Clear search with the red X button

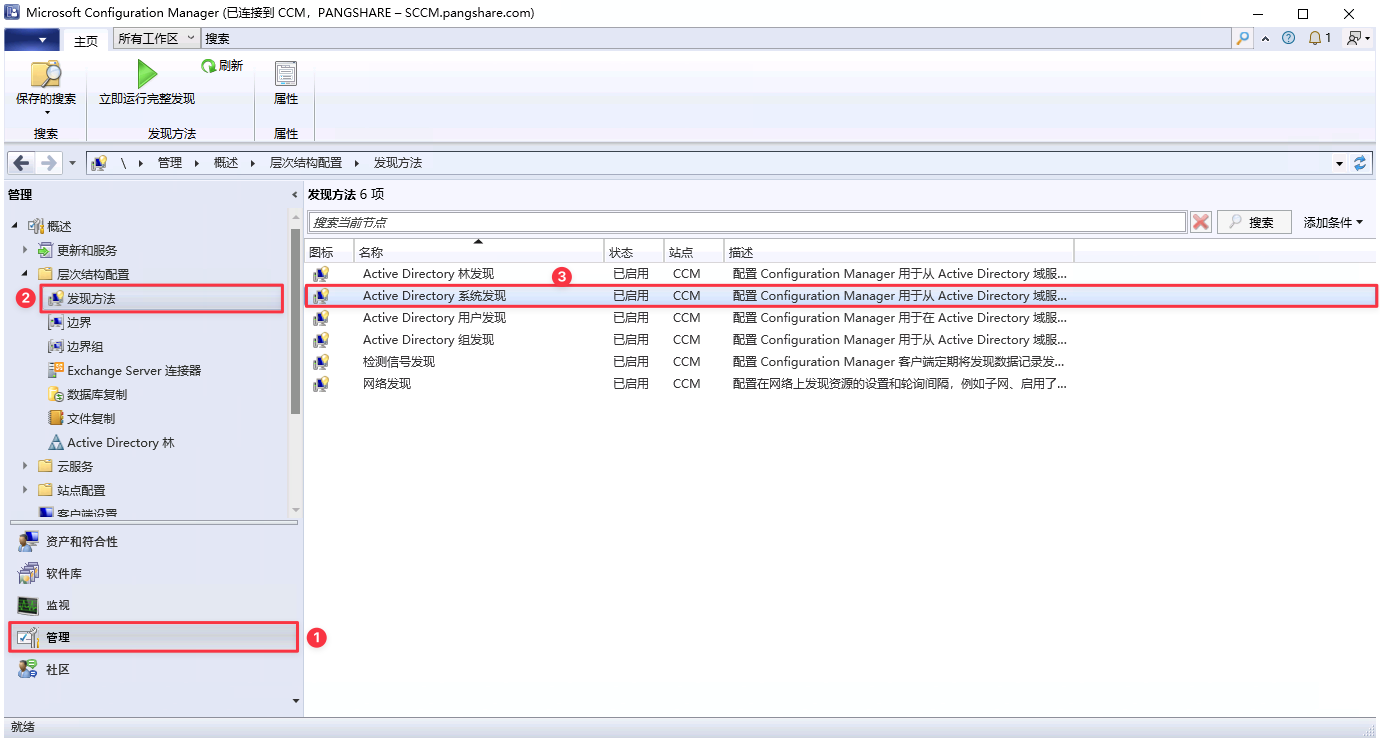tap(1201, 222)
